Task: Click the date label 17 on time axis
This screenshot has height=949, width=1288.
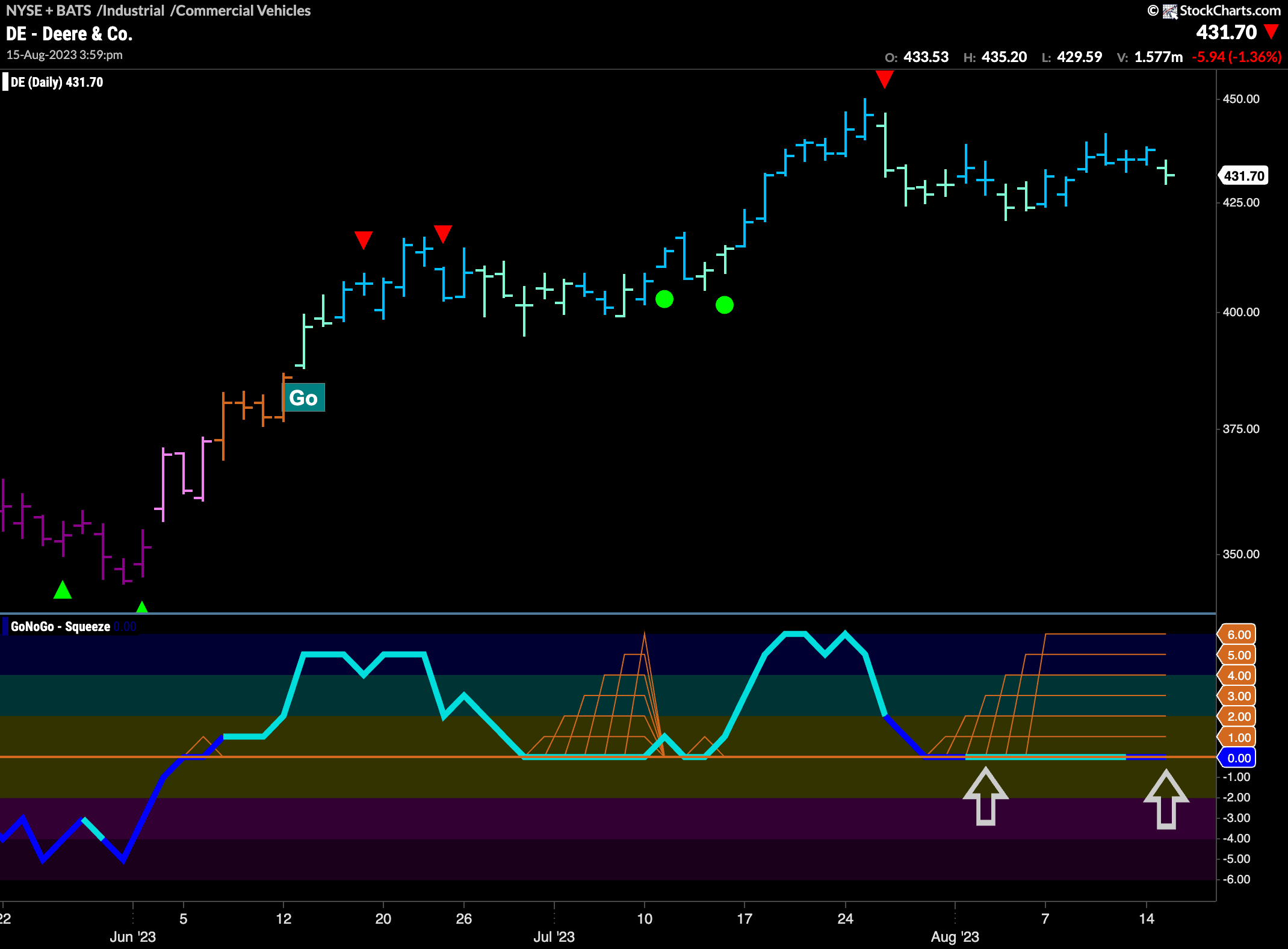Action: point(745,919)
